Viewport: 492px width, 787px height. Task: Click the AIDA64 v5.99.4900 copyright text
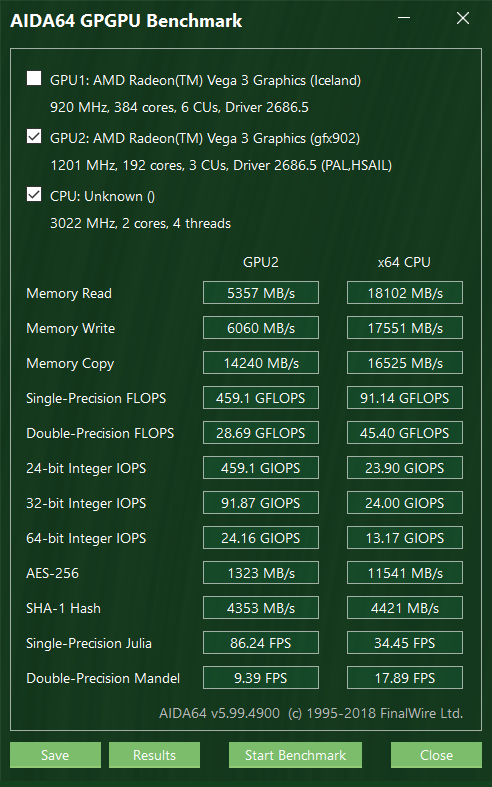click(311, 713)
